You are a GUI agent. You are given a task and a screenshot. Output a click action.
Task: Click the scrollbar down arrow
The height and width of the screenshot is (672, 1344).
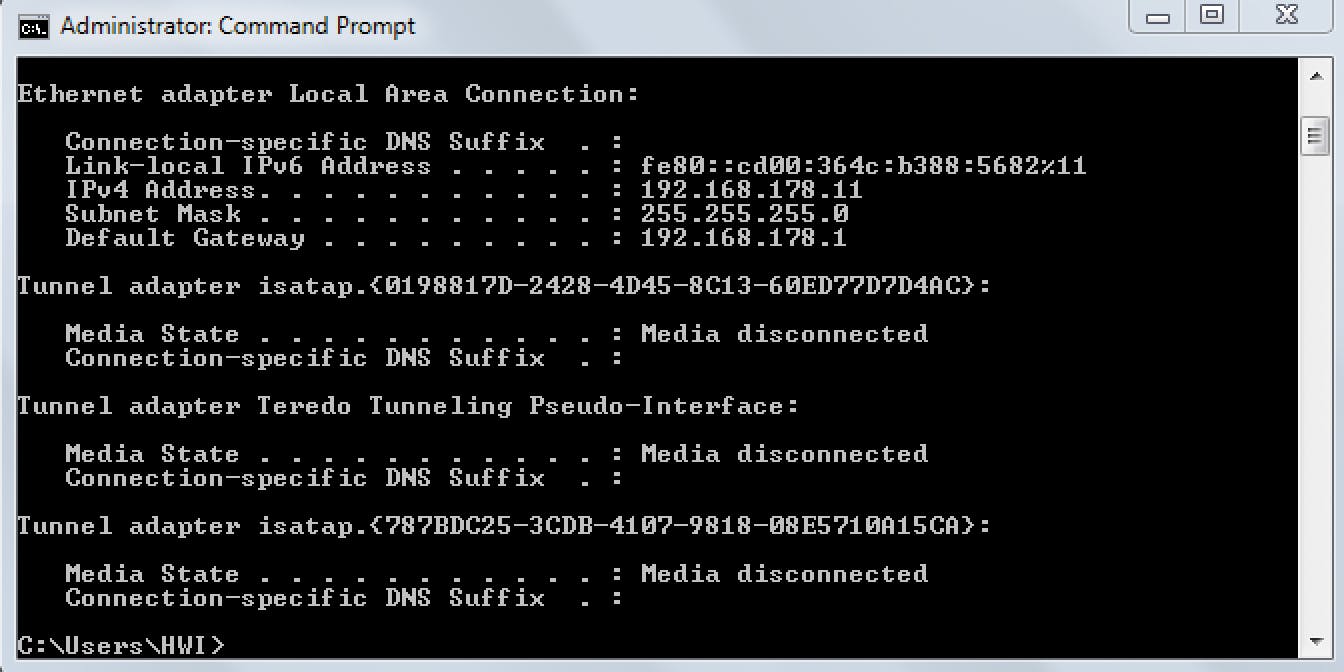pos(1315,640)
